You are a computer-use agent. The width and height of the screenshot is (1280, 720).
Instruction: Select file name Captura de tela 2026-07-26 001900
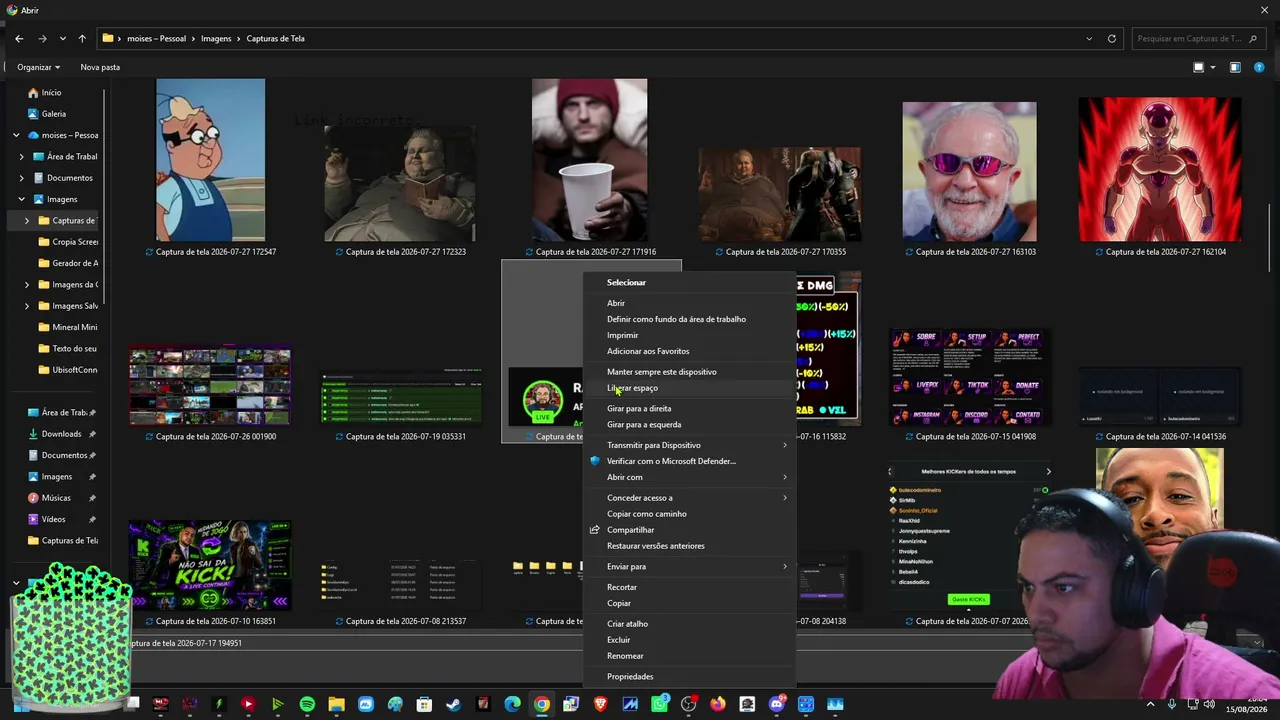tap(216, 436)
